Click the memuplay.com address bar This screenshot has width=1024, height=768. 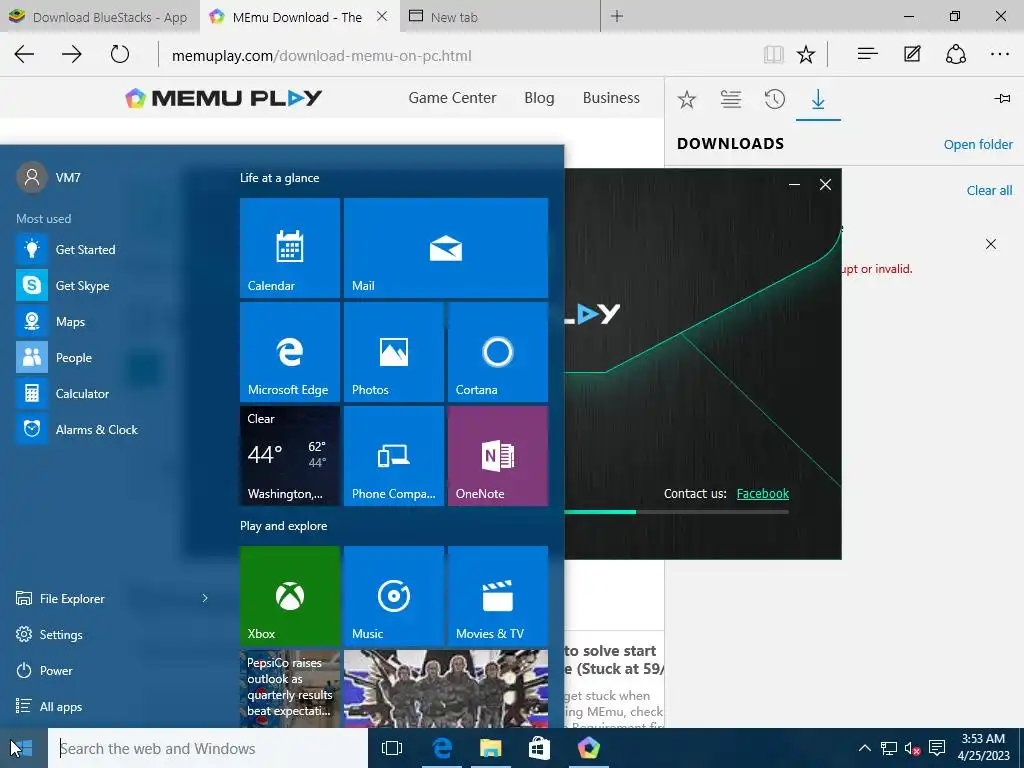[457, 56]
